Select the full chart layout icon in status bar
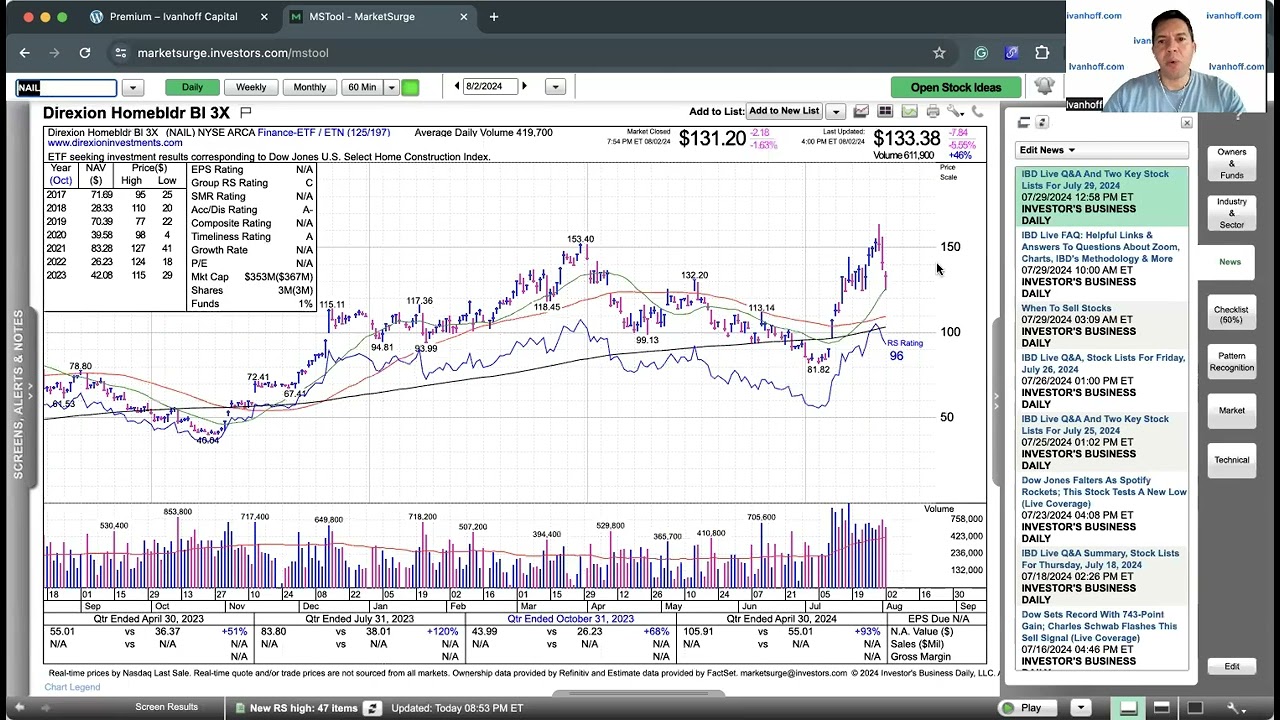This screenshot has height=720, width=1280. [1194, 708]
